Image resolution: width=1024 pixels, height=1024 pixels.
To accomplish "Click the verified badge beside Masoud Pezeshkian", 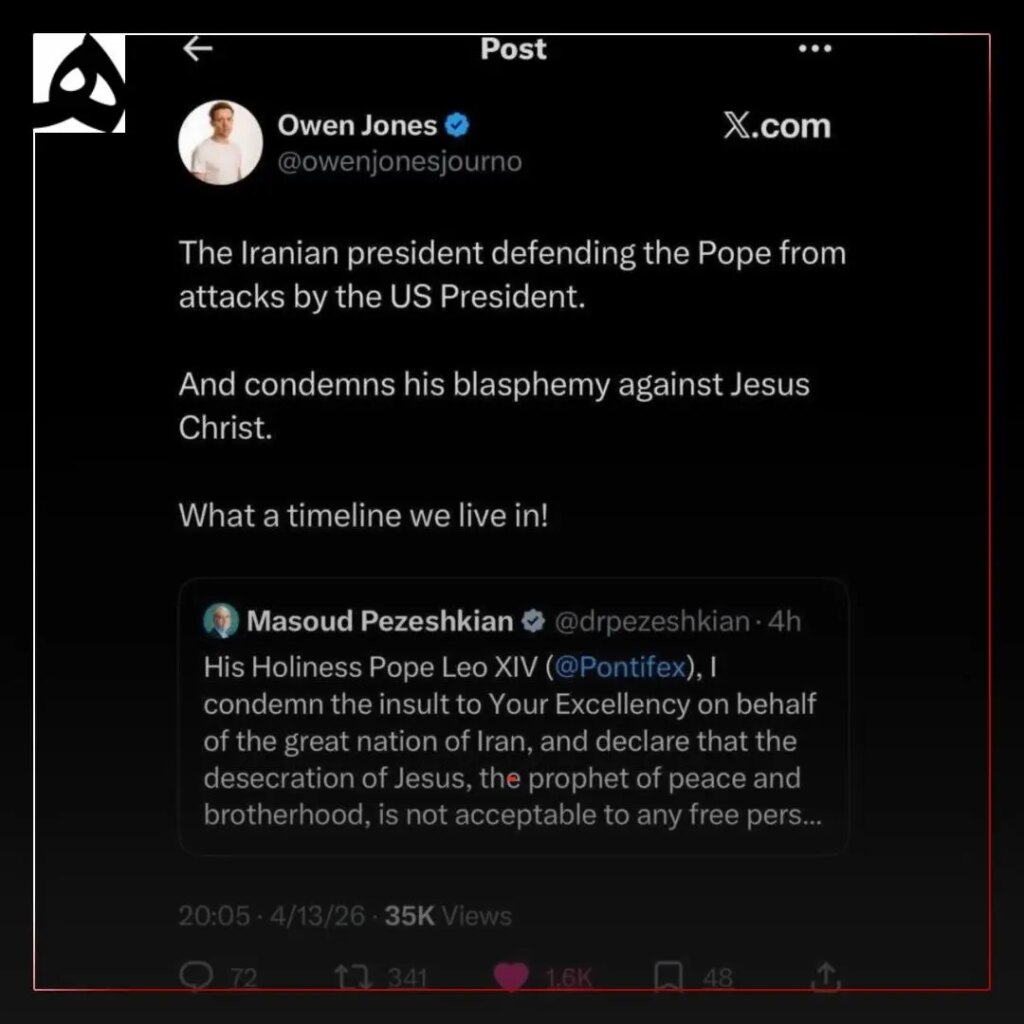I will pyautogui.click(x=534, y=622).
